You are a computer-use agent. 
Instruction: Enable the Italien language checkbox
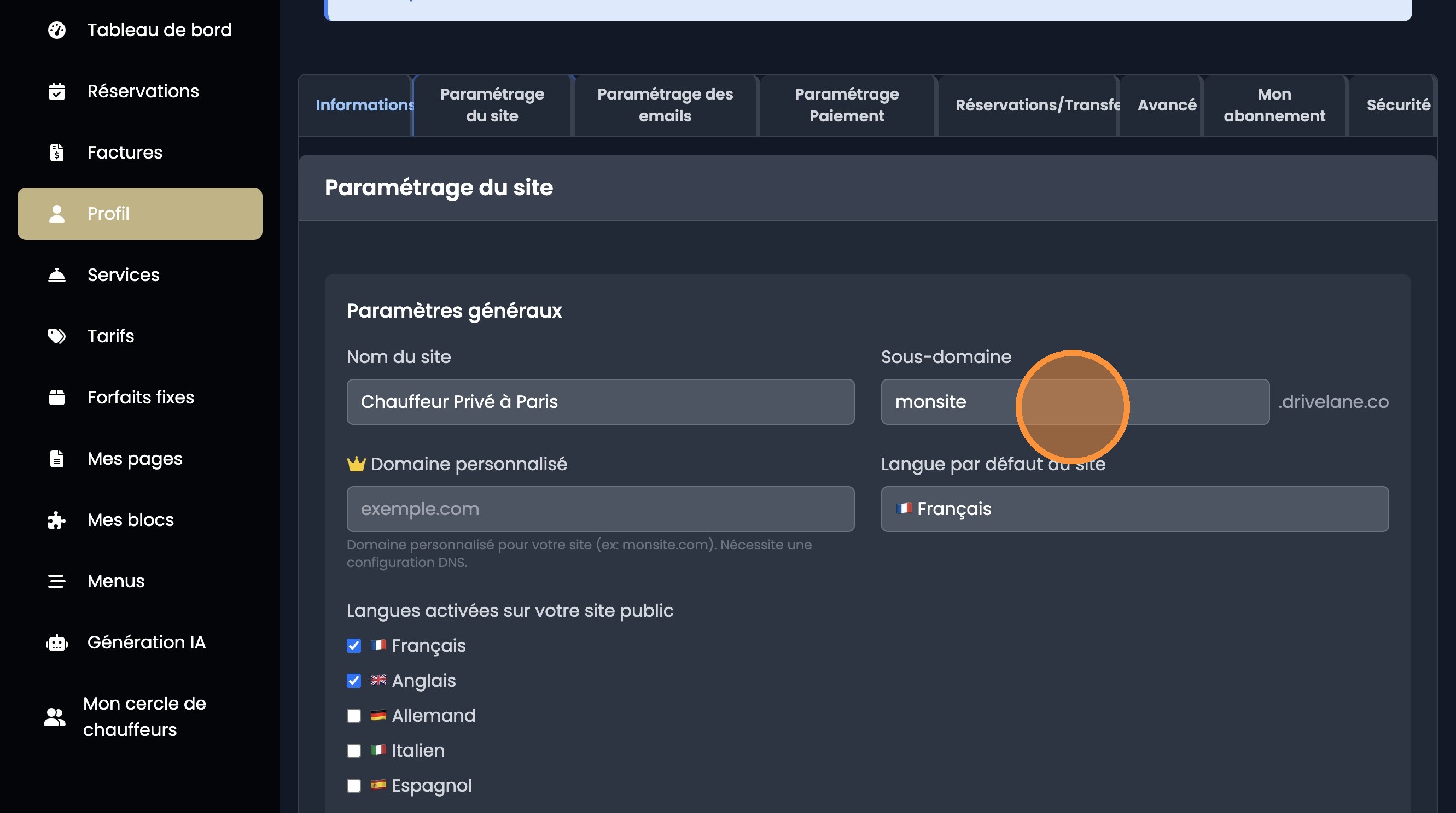(x=354, y=750)
